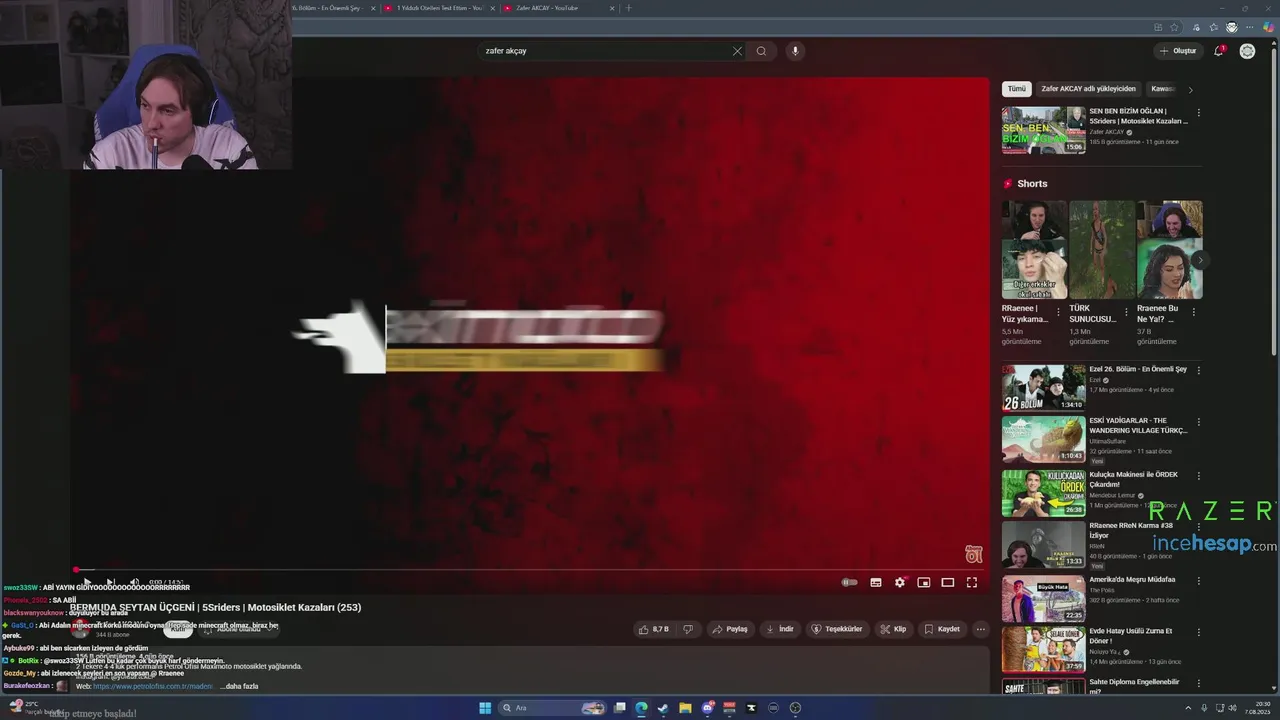Open Ezel 26. Bölüm video title
1280x720 pixels.
coord(1138,369)
